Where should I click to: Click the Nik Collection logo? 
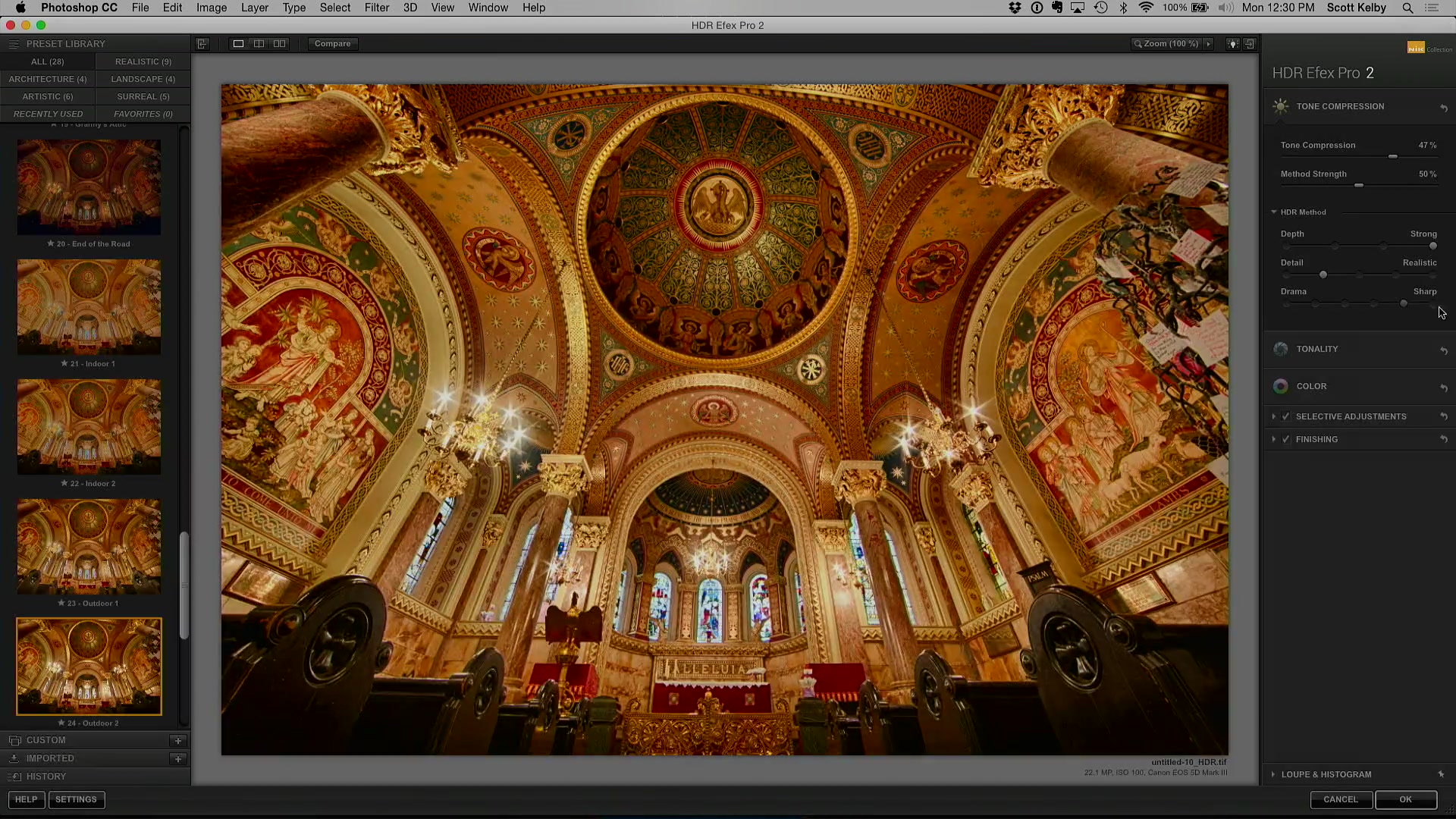pyautogui.click(x=1429, y=48)
